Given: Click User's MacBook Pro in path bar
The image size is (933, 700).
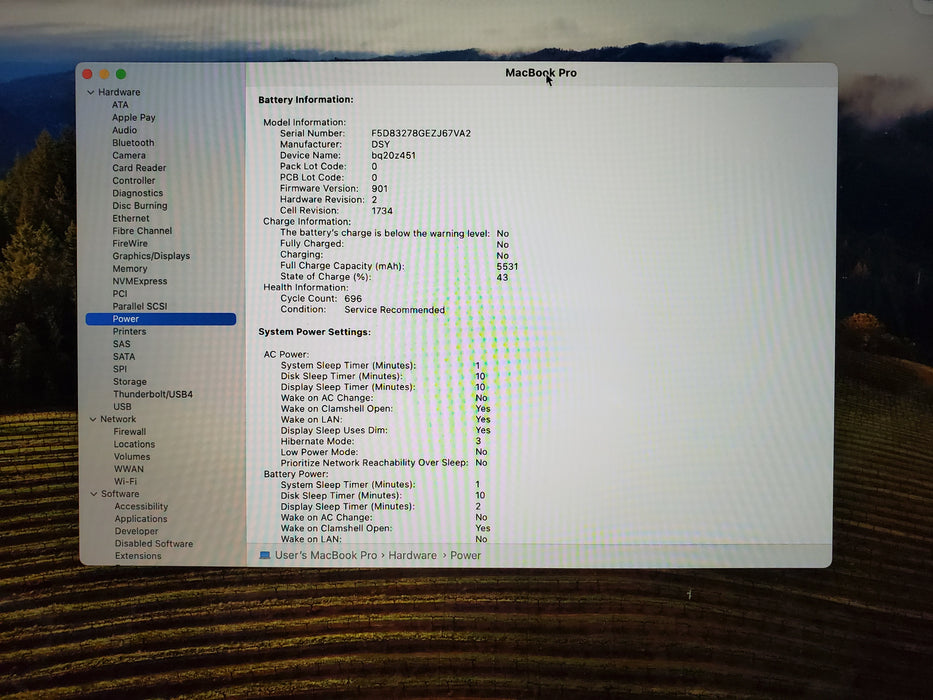Looking at the screenshot, I should coord(326,555).
